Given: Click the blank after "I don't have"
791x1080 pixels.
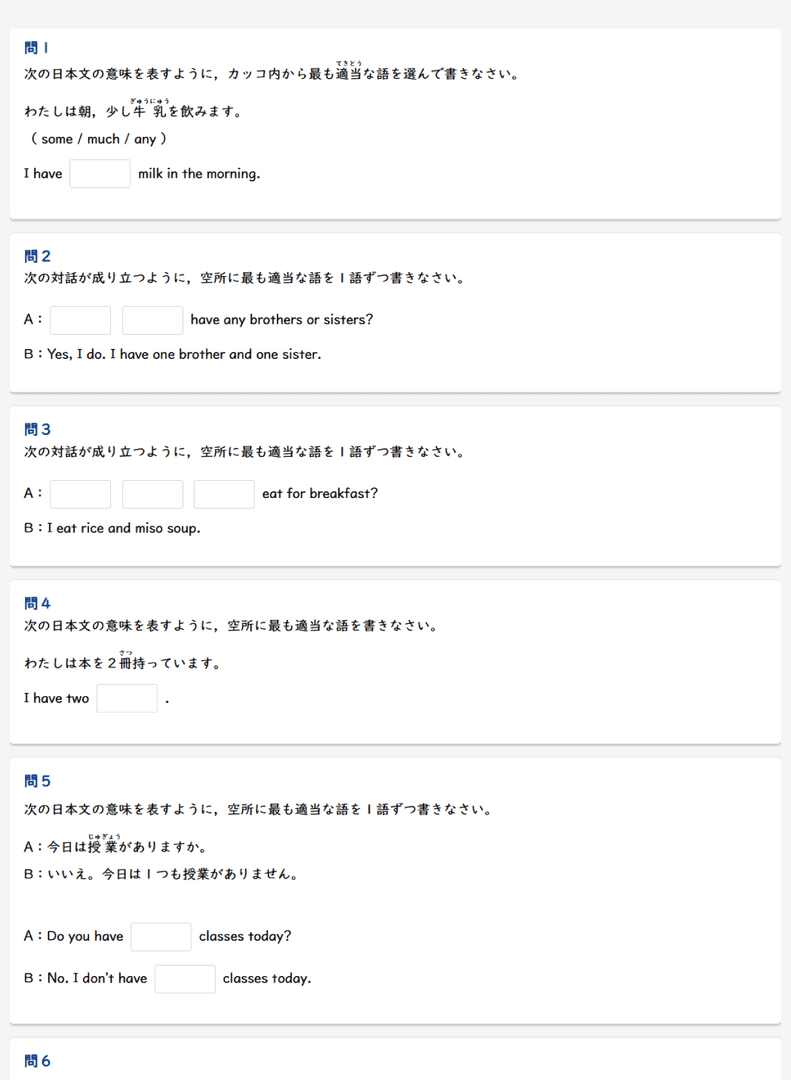Looking at the screenshot, I should tap(185, 978).
